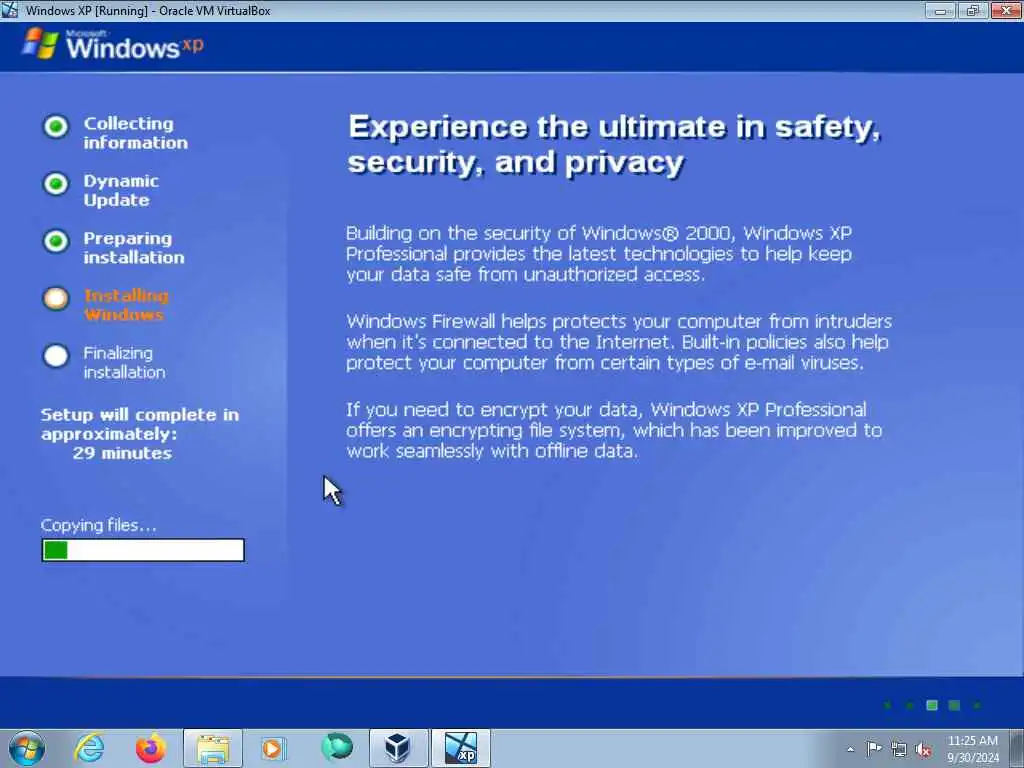1024x768 pixels.
Task: Click the VirtualBox window title icon
Action: [x=10, y=10]
